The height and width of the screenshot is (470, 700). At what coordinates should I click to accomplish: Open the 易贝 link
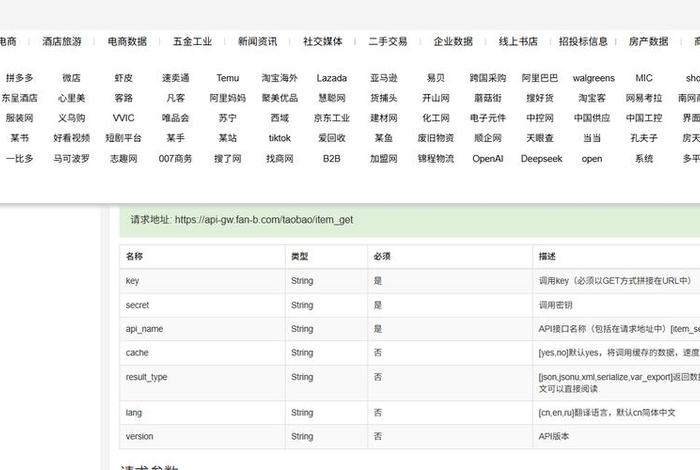[436, 78]
